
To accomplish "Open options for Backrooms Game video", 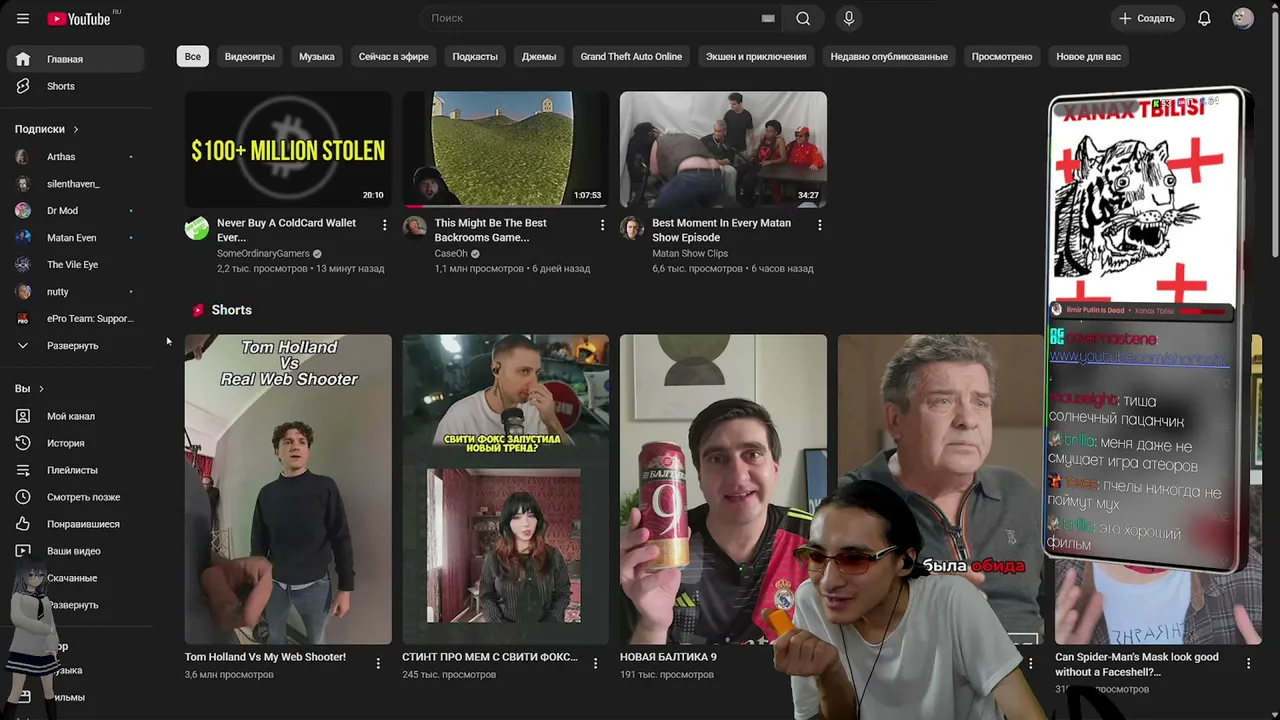I will (602, 226).
